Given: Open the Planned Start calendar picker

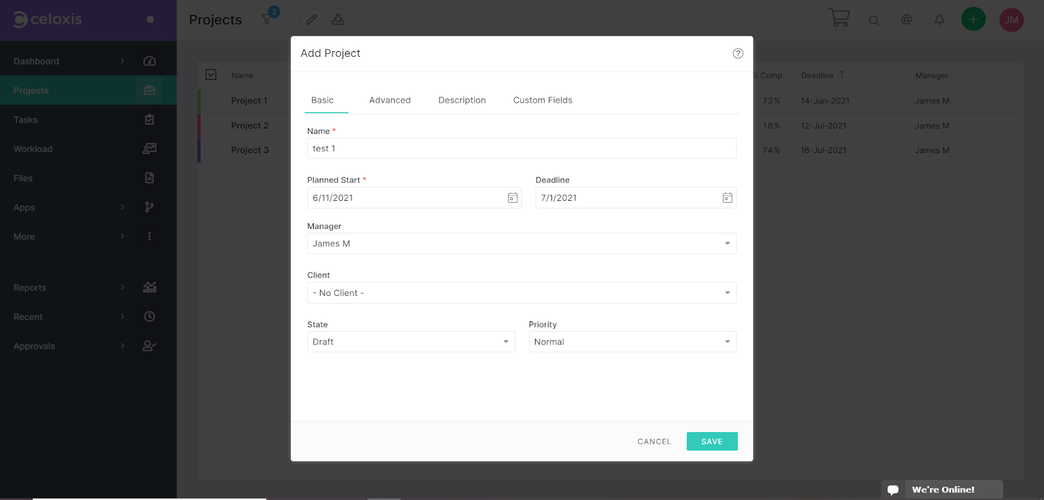Looking at the screenshot, I should [512, 198].
